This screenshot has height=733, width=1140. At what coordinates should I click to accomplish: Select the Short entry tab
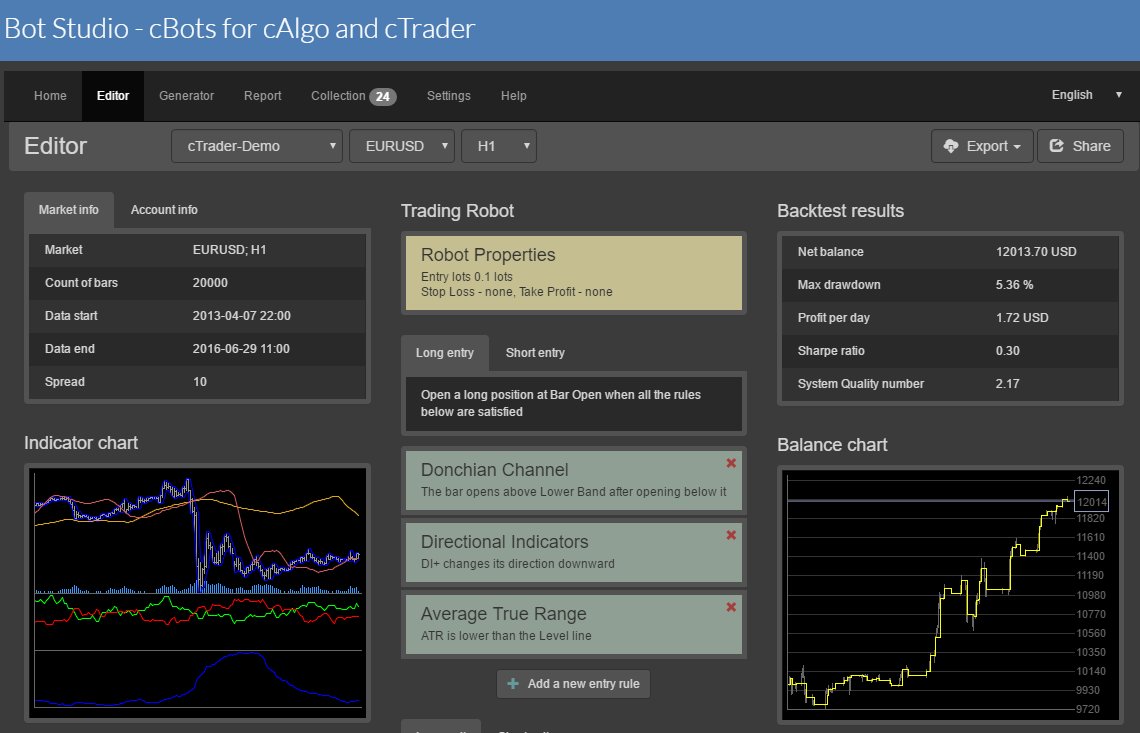point(535,353)
